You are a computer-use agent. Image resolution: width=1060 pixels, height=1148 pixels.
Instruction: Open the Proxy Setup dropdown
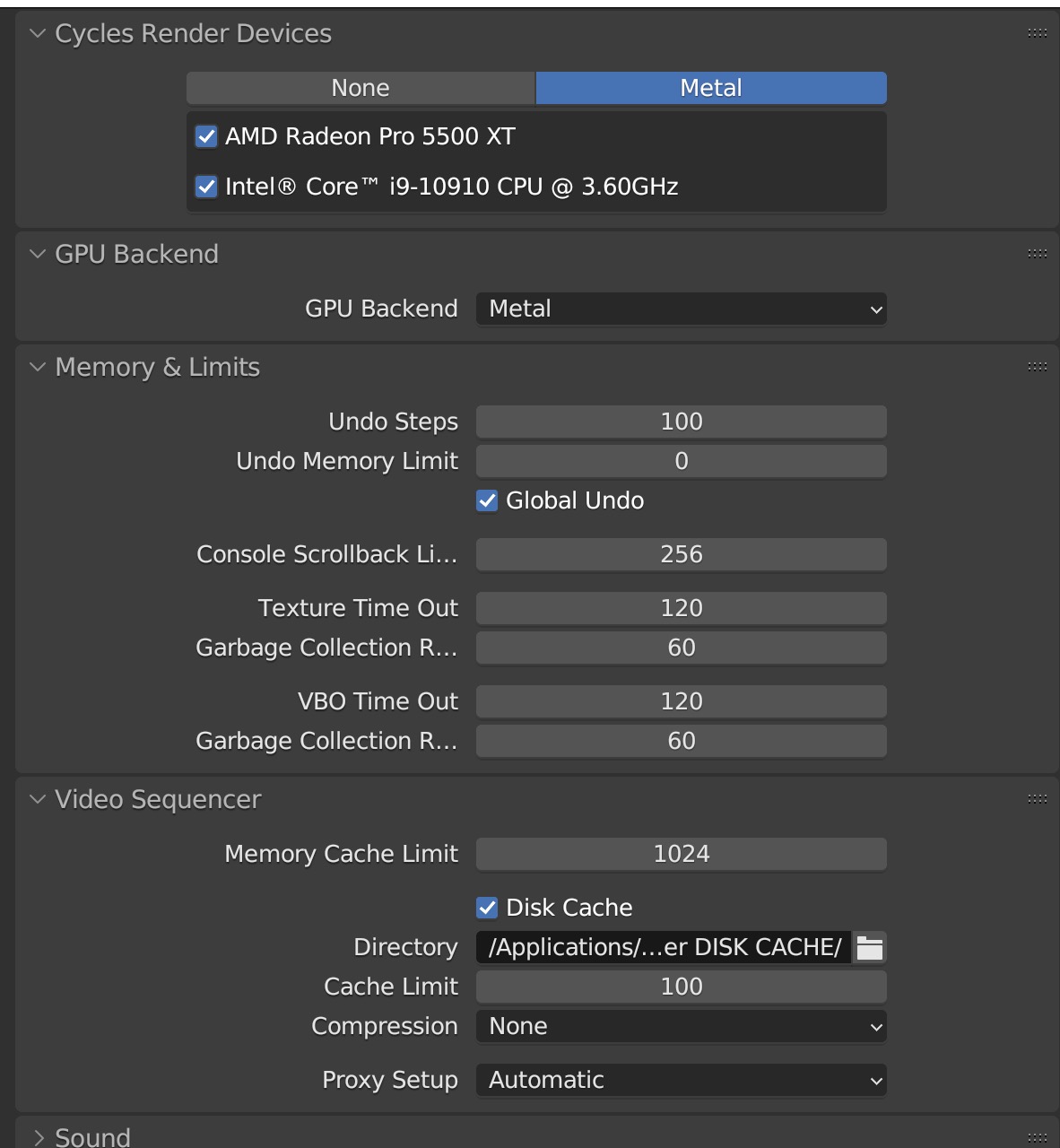pyautogui.click(x=682, y=1080)
